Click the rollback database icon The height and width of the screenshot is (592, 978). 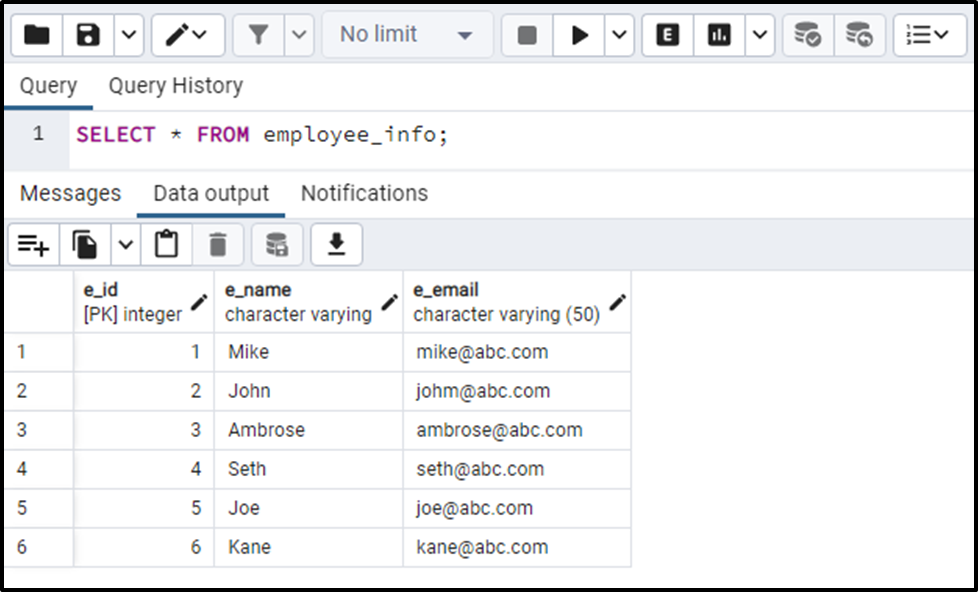coord(859,35)
